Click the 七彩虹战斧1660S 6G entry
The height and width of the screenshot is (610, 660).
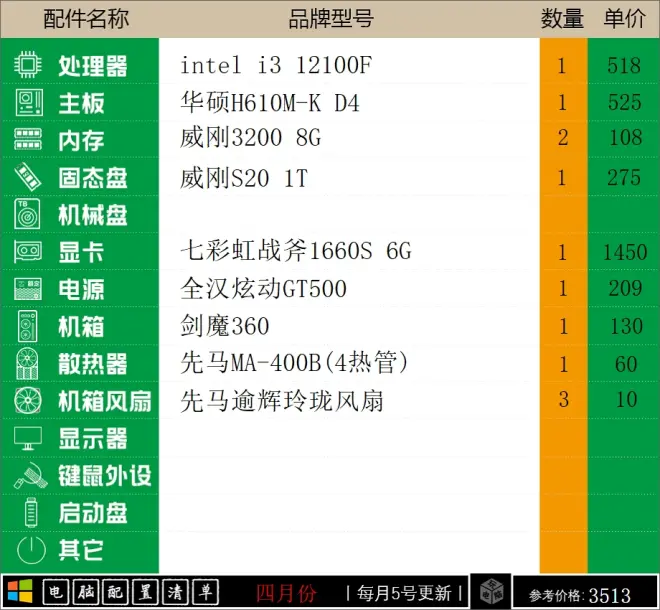[x=296, y=251]
